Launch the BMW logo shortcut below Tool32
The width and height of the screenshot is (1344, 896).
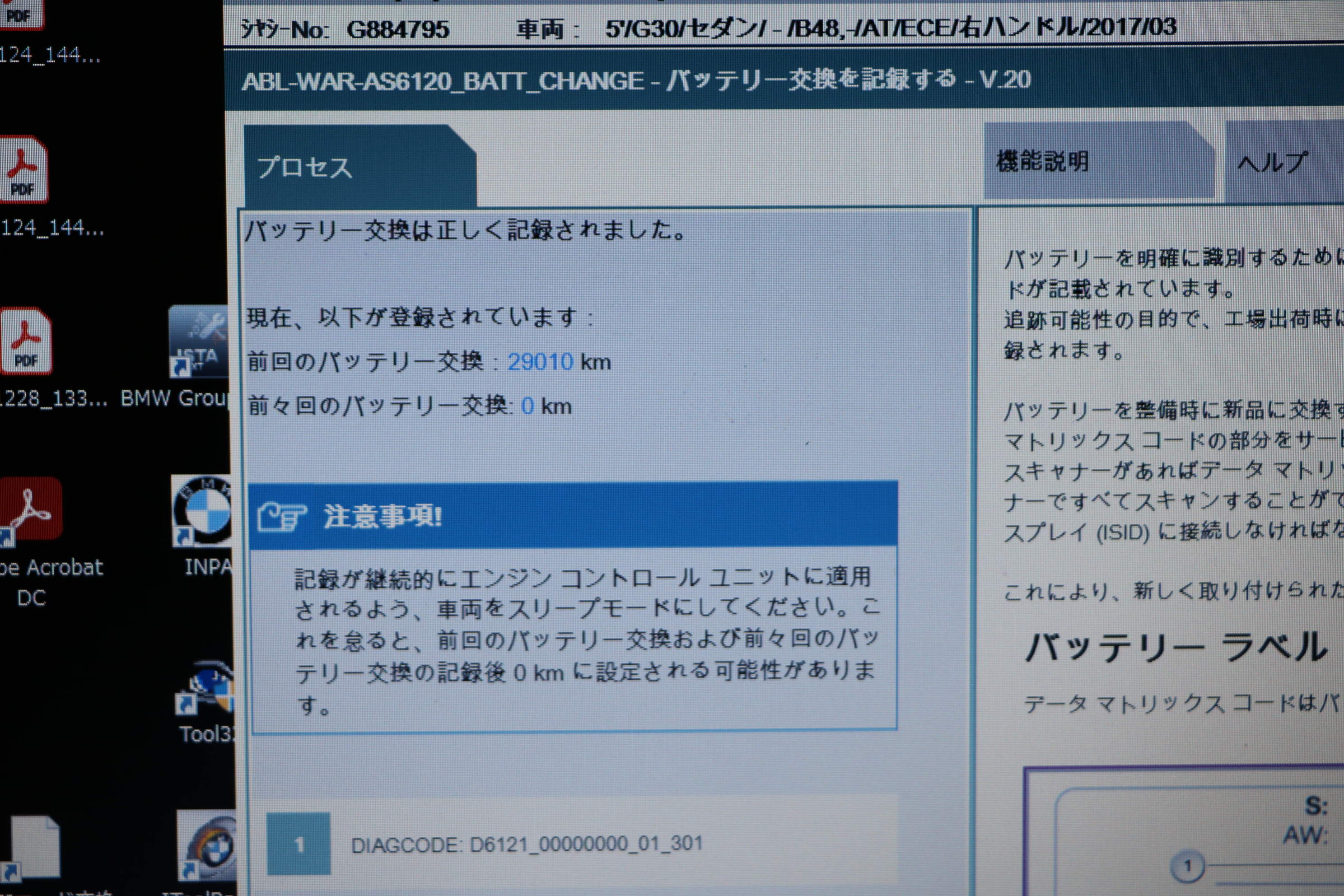pos(207,846)
